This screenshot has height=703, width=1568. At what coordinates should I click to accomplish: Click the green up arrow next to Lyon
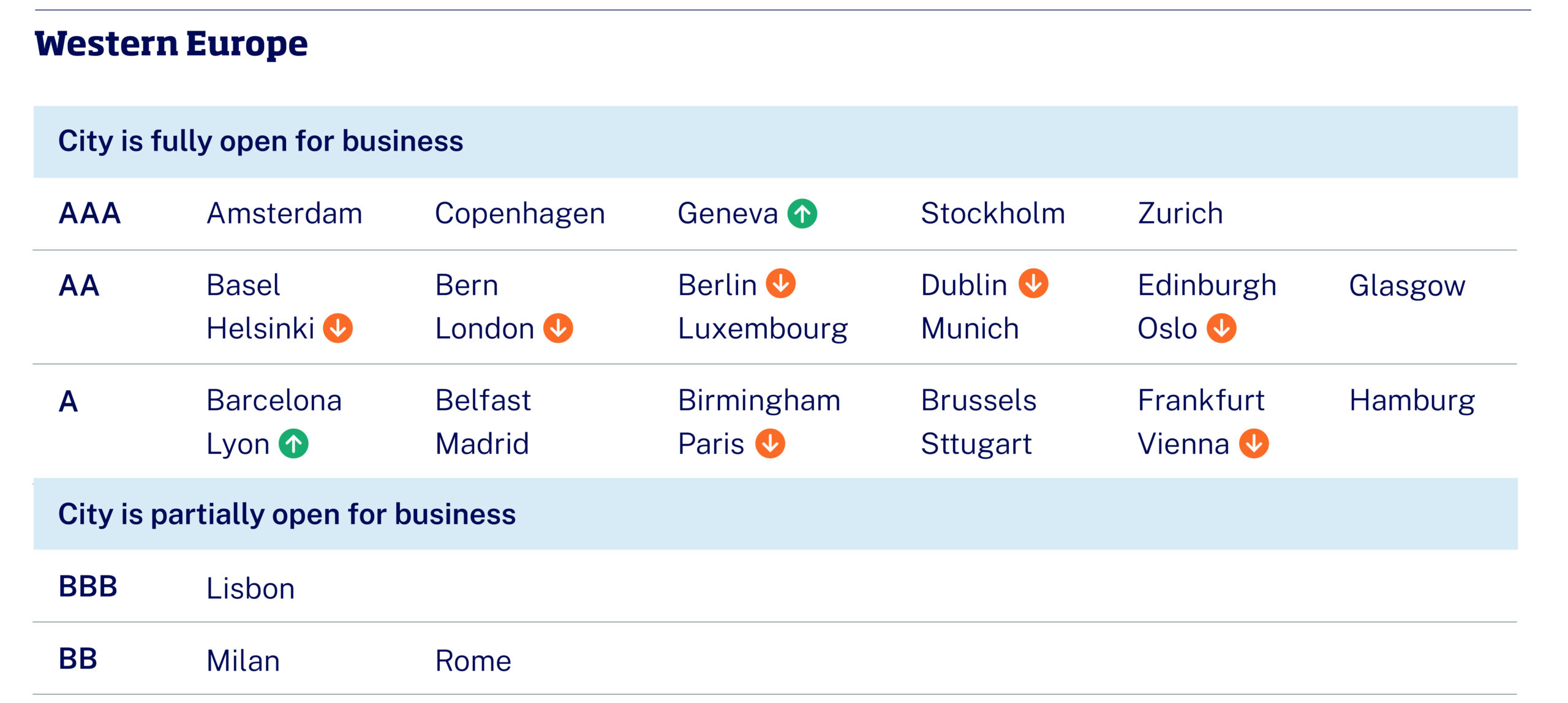(293, 443)
